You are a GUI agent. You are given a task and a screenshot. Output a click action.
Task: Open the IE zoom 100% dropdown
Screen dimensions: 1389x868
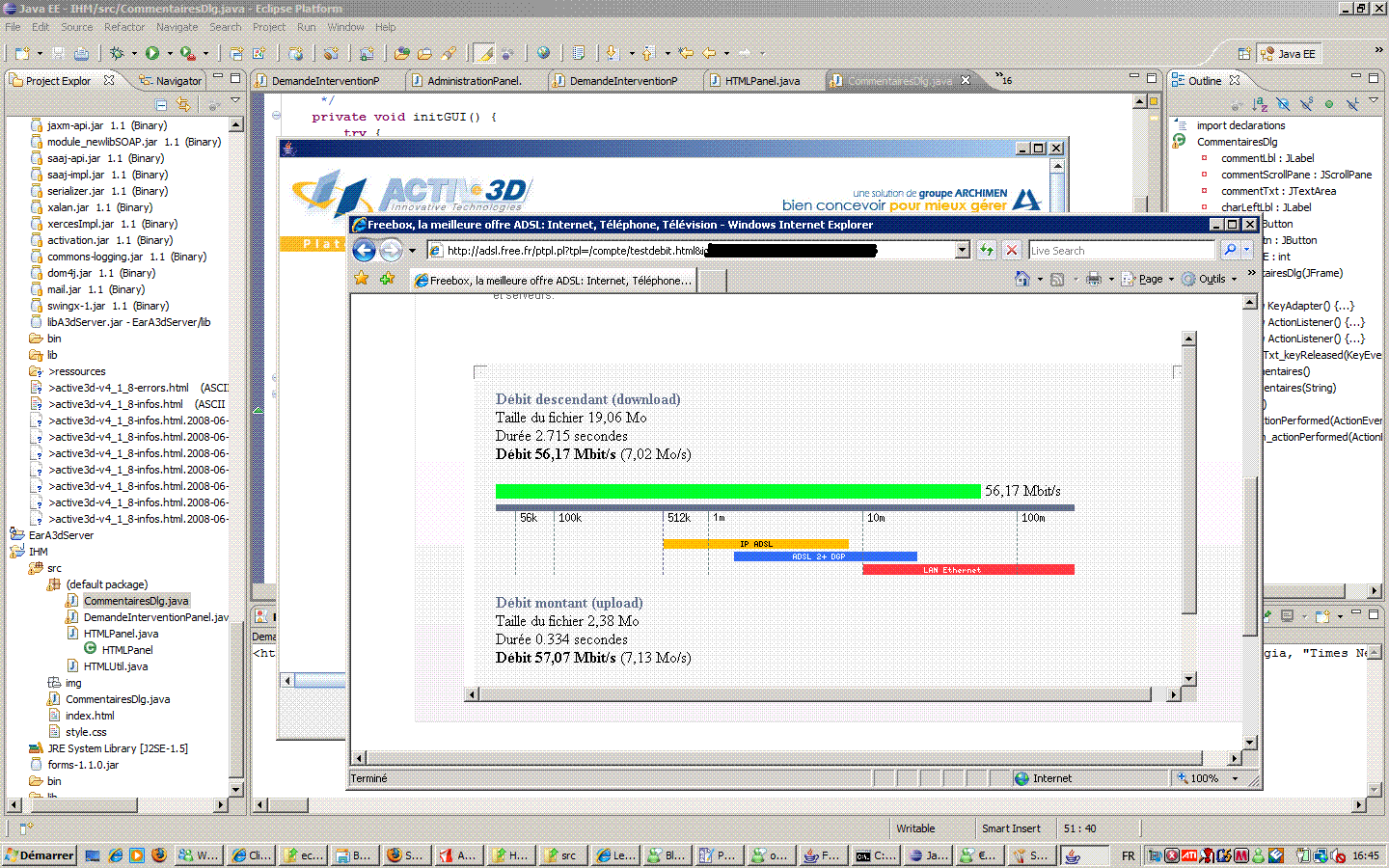tap(1235, 778)
